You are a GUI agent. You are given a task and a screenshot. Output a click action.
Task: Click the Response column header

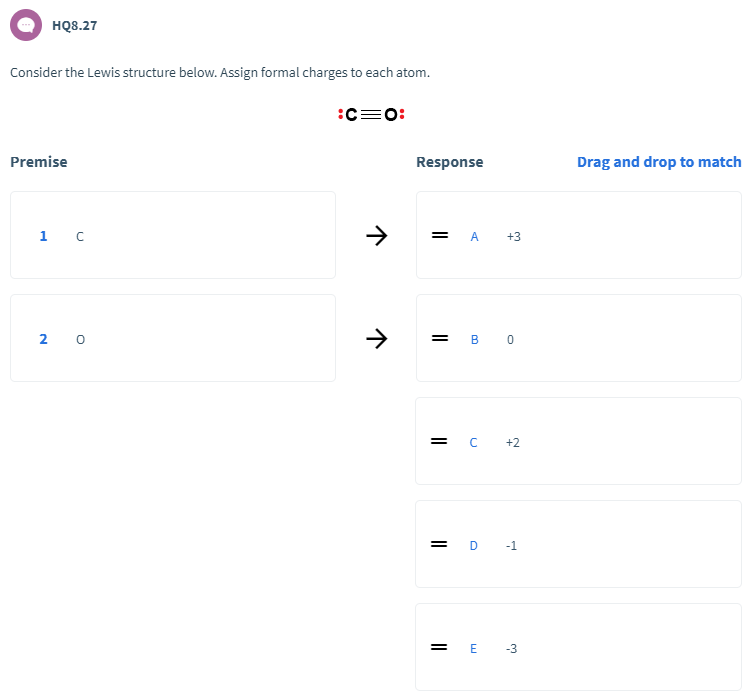449,162
